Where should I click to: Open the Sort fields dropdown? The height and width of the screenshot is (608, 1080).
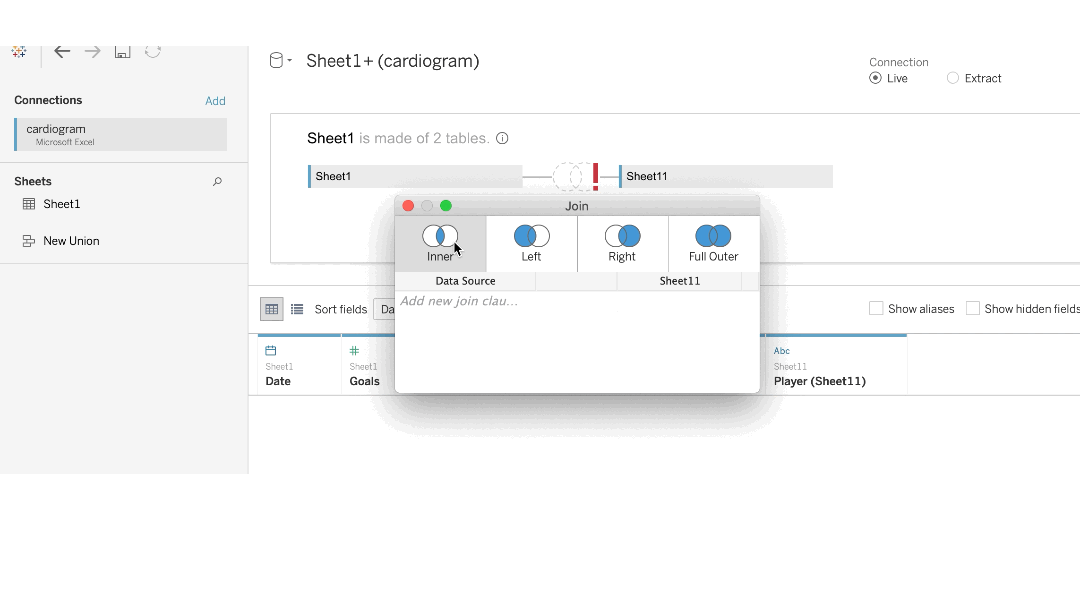[384, 309]
